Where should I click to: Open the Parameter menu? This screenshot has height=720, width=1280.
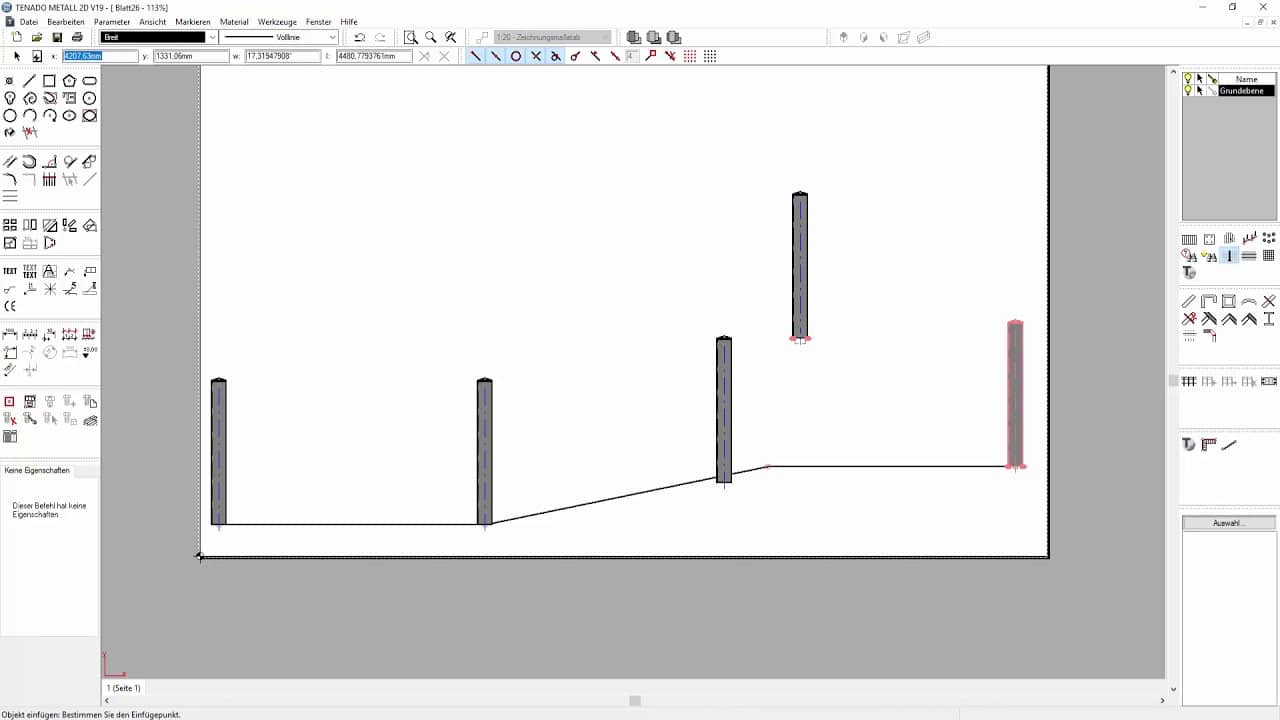pos(112,22)
